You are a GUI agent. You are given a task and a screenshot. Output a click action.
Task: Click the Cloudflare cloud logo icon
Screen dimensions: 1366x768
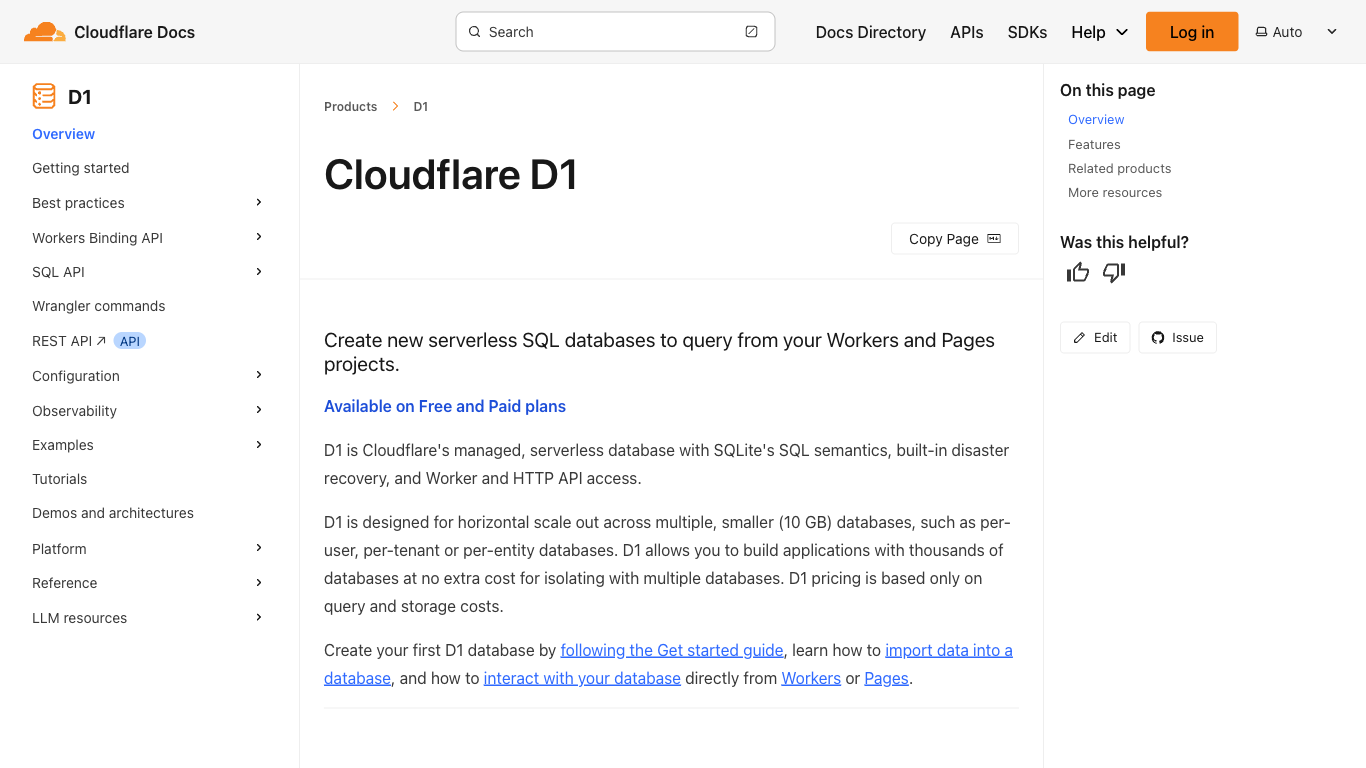coord(44,32)
